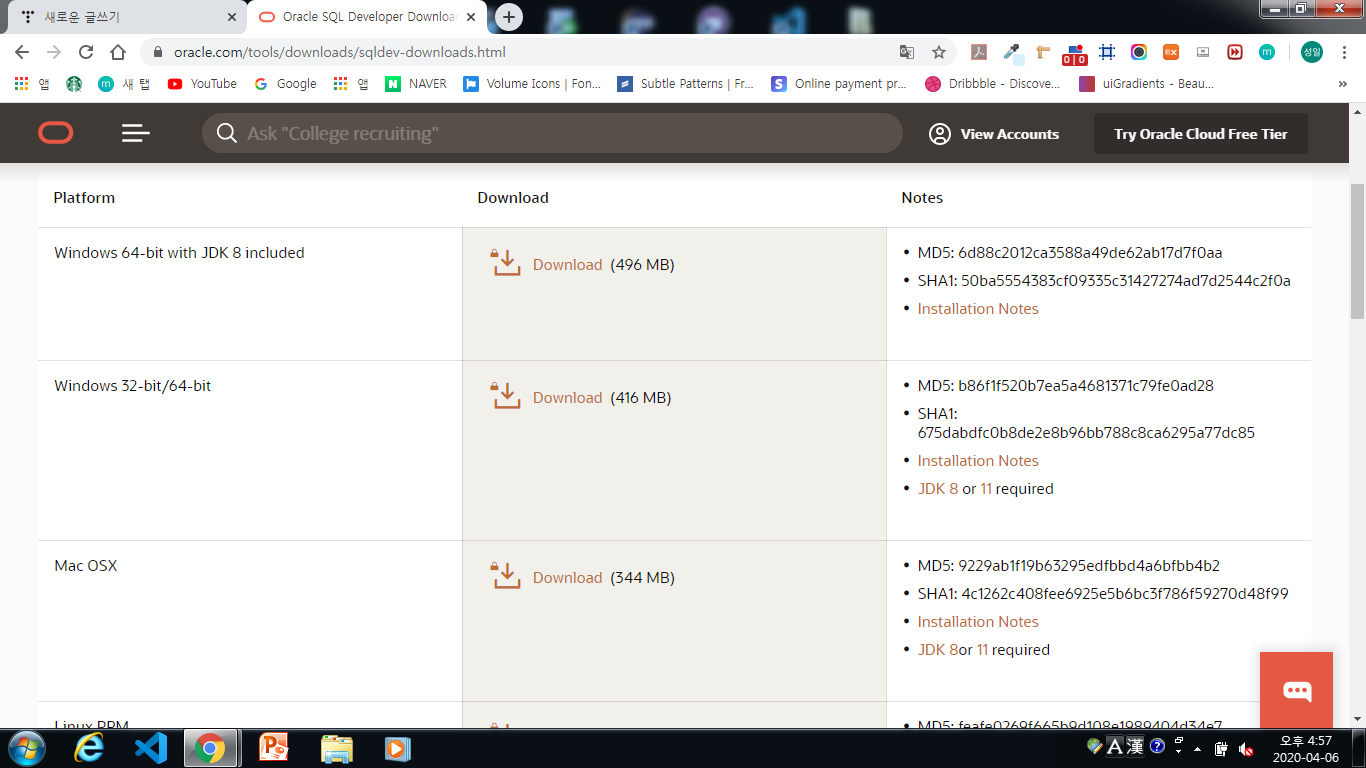Click download icon for Mac OSX
The height and width of the screenshot is (768, 1366).
click(x=506, y=576)
